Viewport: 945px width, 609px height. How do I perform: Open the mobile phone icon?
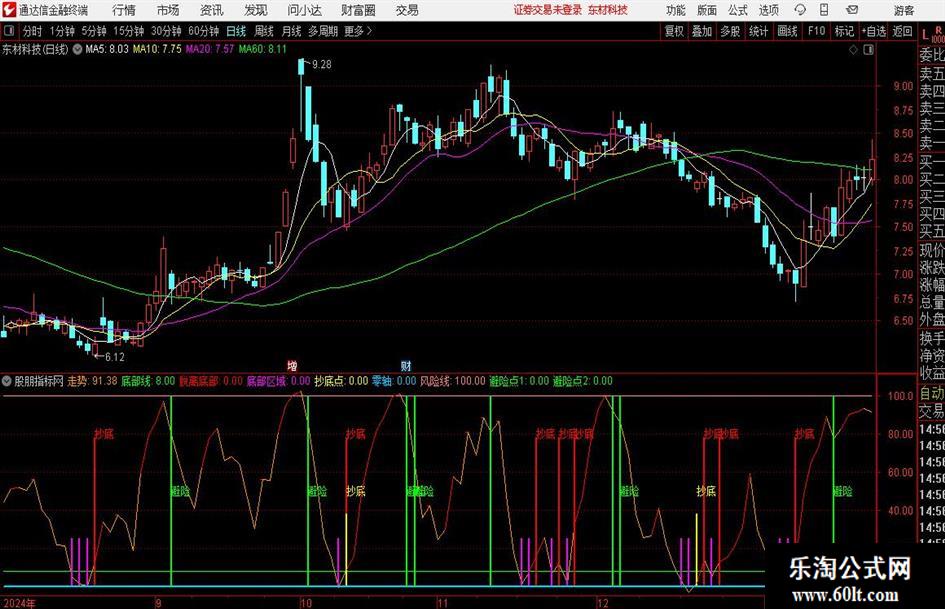pyautogui.click(x=824, y=10)
